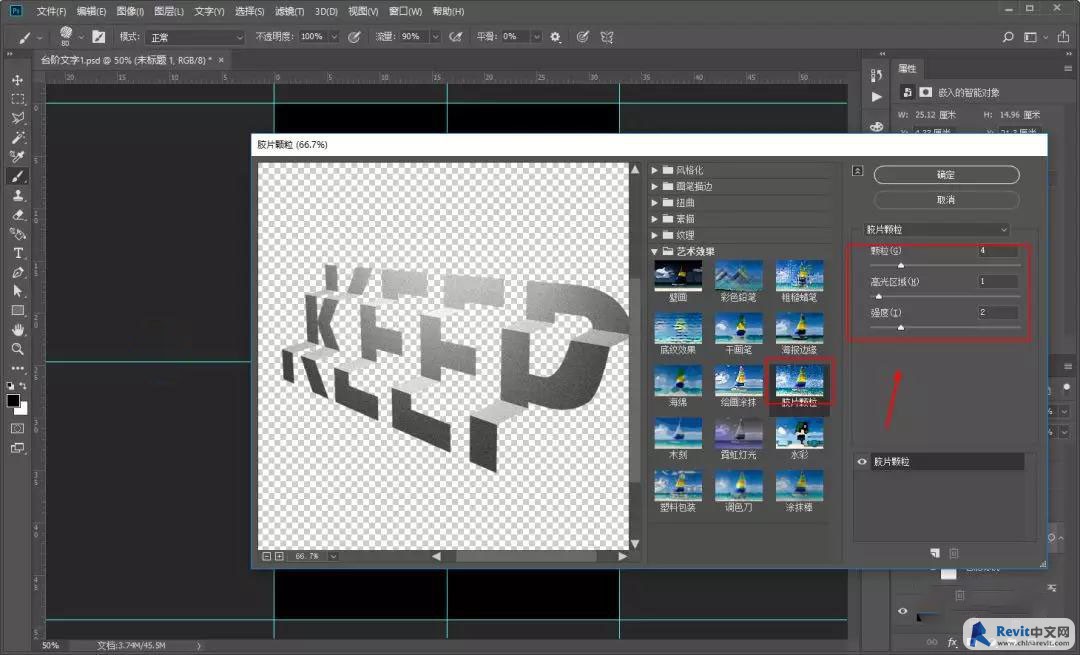Select the Eraser tool

coord(18,215)
